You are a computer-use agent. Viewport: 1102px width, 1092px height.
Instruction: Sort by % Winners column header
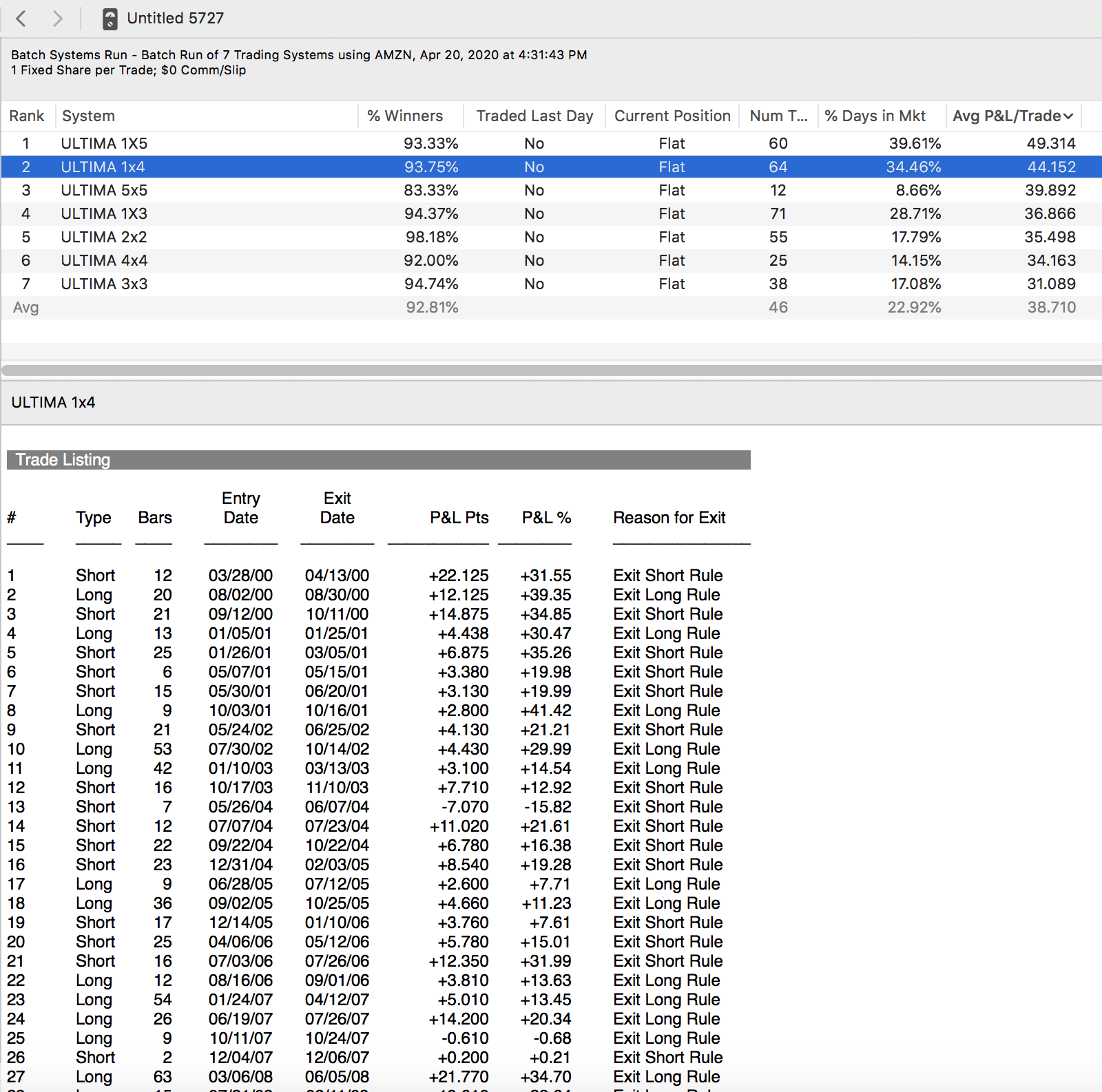click(x=405, y=116)
